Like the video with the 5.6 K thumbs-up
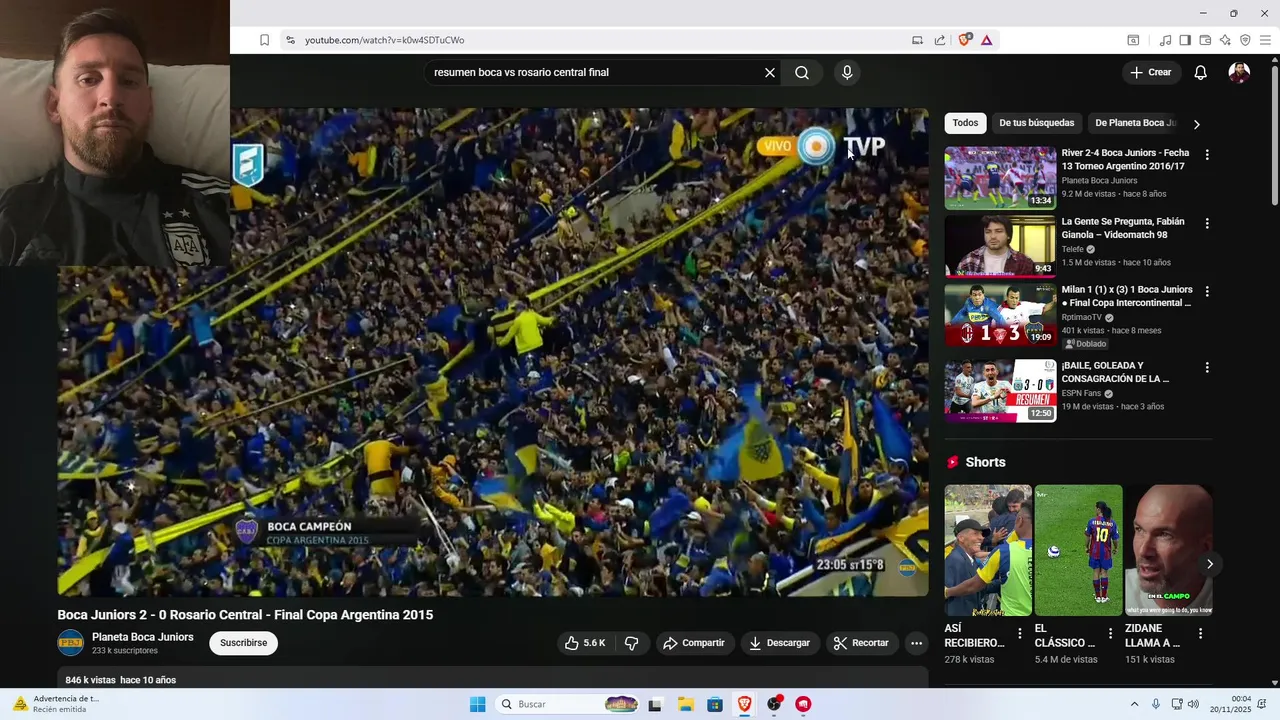 click(585, 643)
